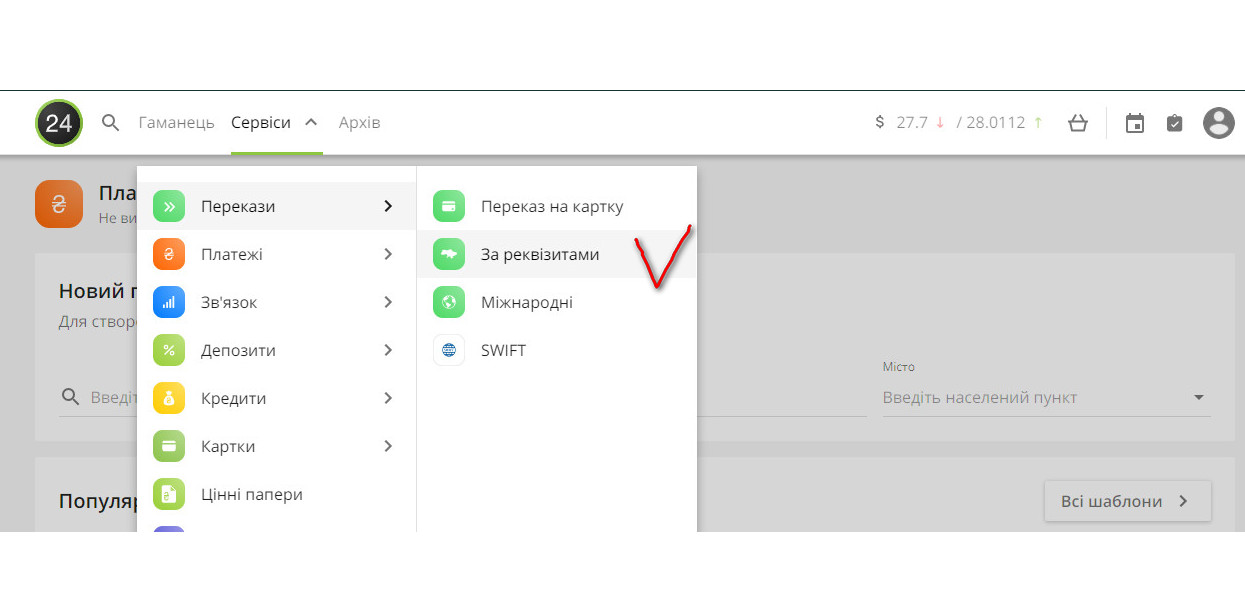Viewport: 1245px width, 600px height.
Task: Switch to the Гаманець tab
Action: tap(176, 123)
